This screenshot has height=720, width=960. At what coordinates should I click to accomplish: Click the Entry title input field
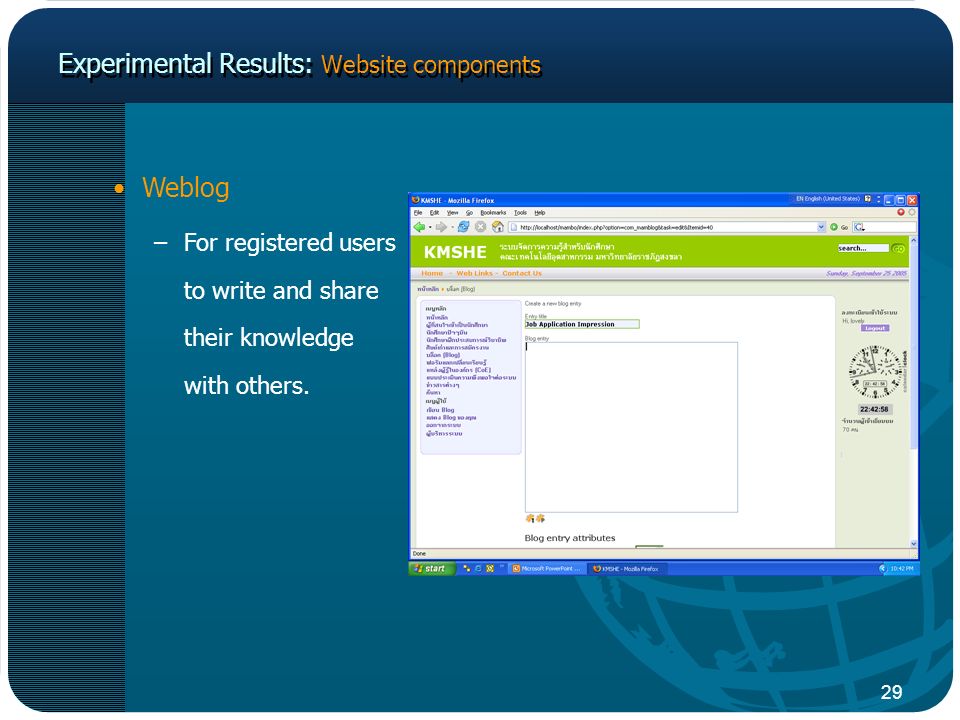(x=582, y=324)
